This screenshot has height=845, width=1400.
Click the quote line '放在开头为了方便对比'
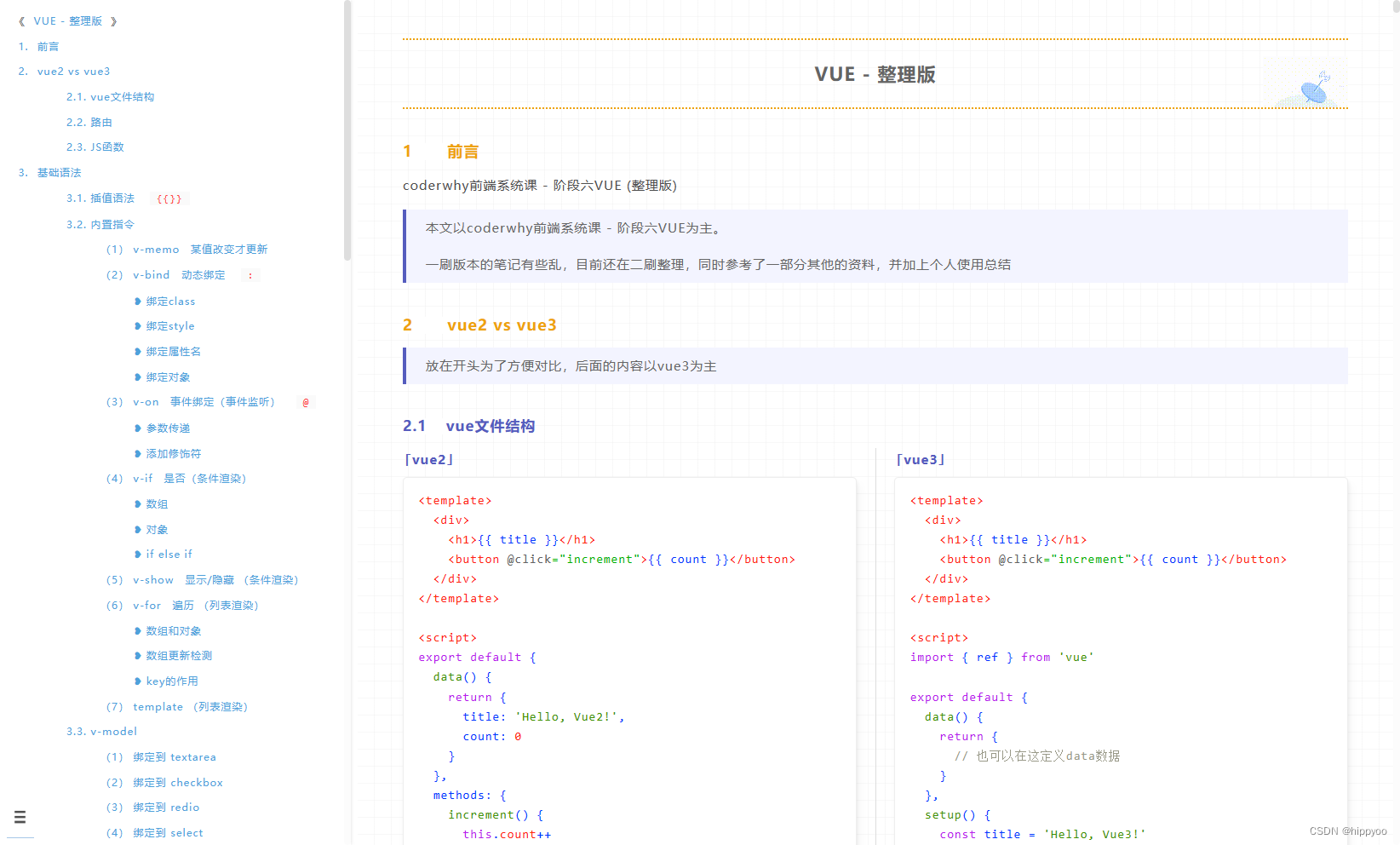[571, 366]
